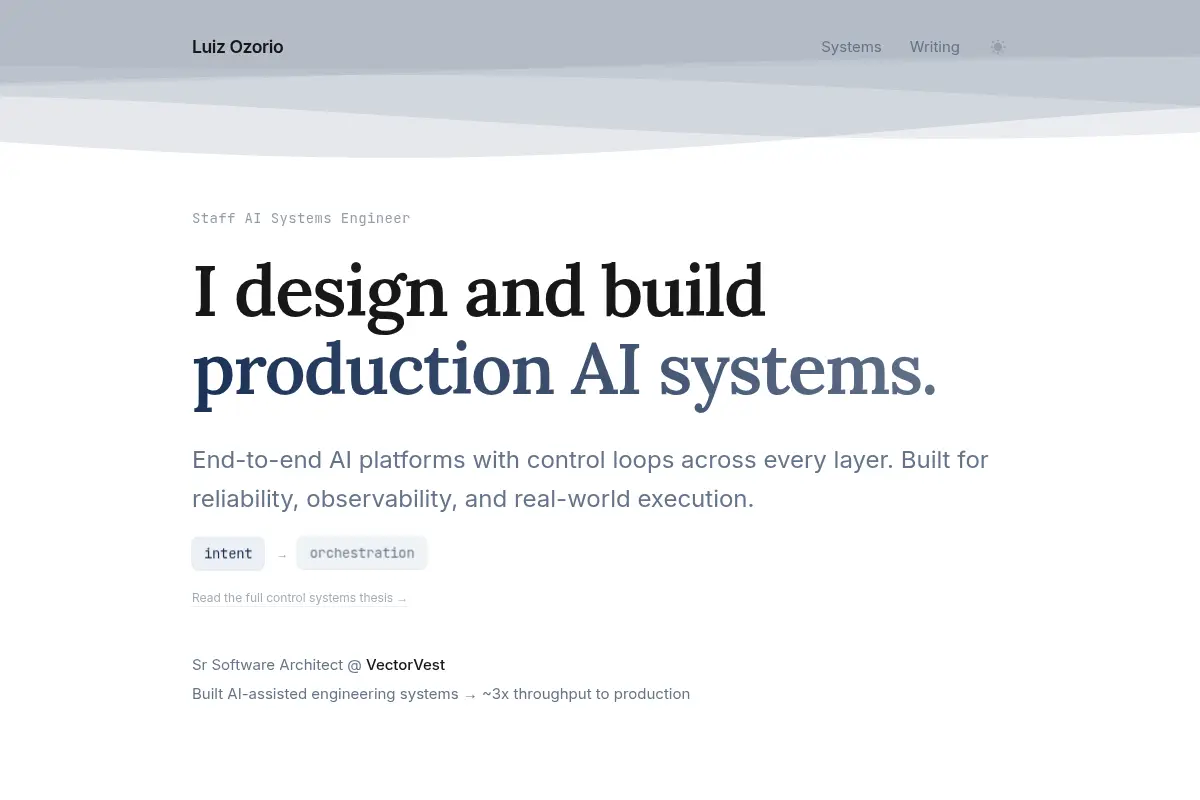This screenshot has width=1200, height=800.
Task: Click the arrow before ~3x throughput
Action: pos(470,695)
